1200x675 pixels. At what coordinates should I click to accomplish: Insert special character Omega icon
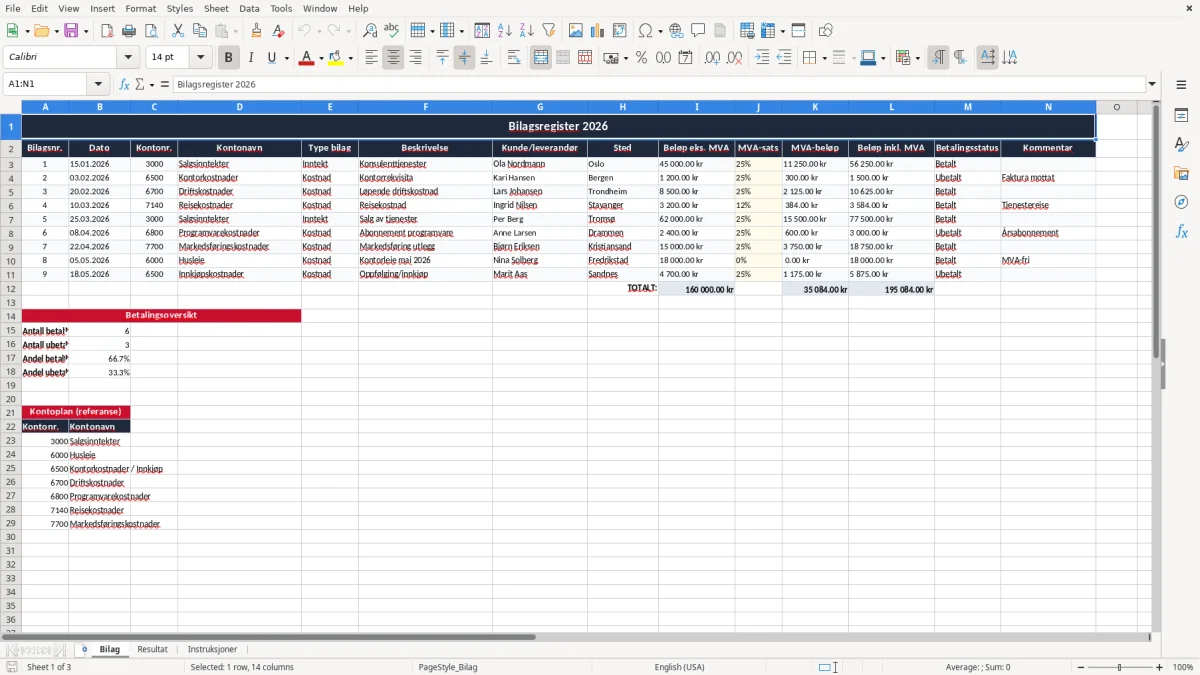[x=645, y=31]
